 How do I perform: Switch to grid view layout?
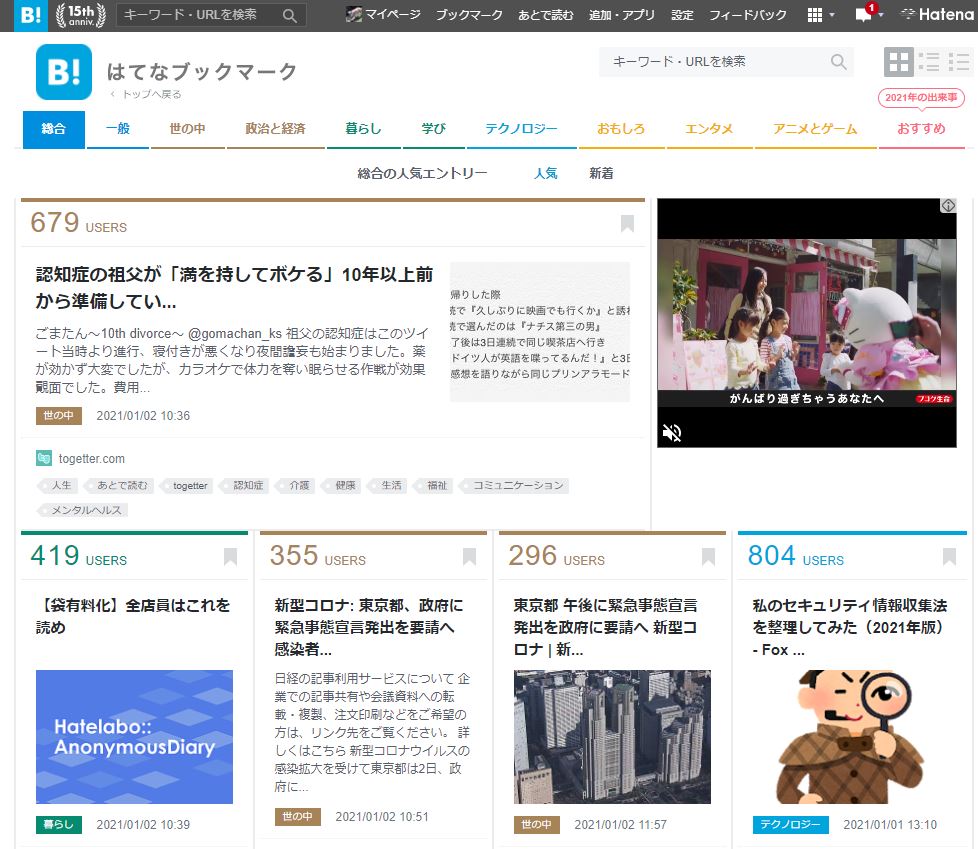click(899, 62)
